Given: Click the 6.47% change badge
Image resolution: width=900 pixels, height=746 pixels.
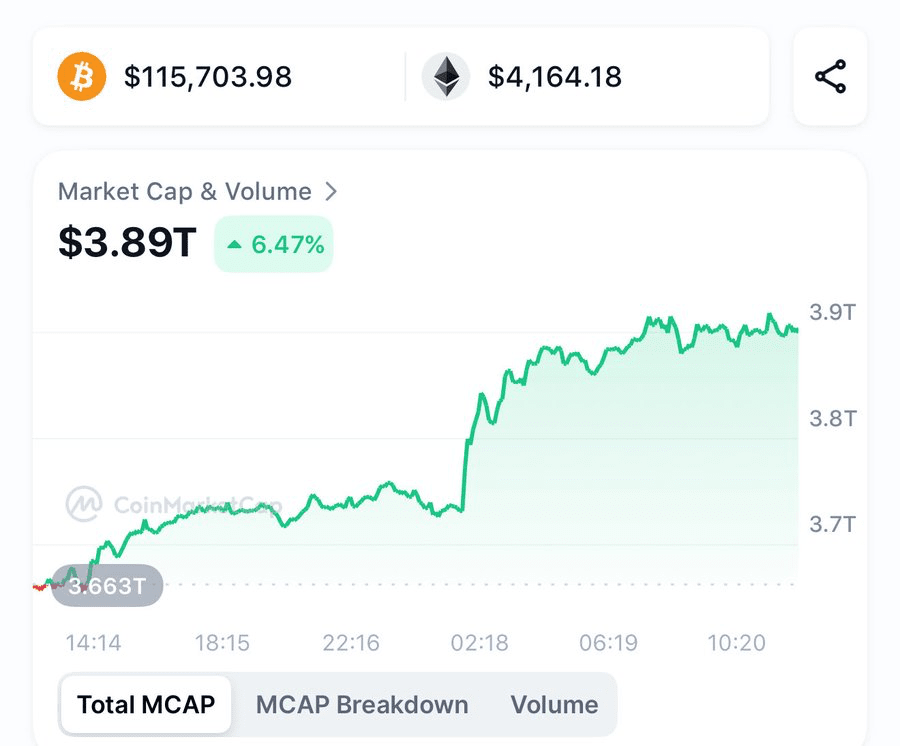Looking at the screenshot, I should (274, 244).
